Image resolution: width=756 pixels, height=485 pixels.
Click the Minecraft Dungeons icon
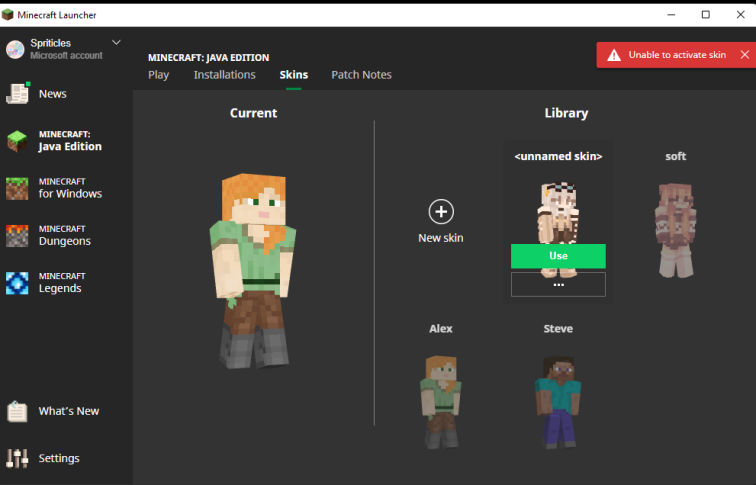[17, 235]
